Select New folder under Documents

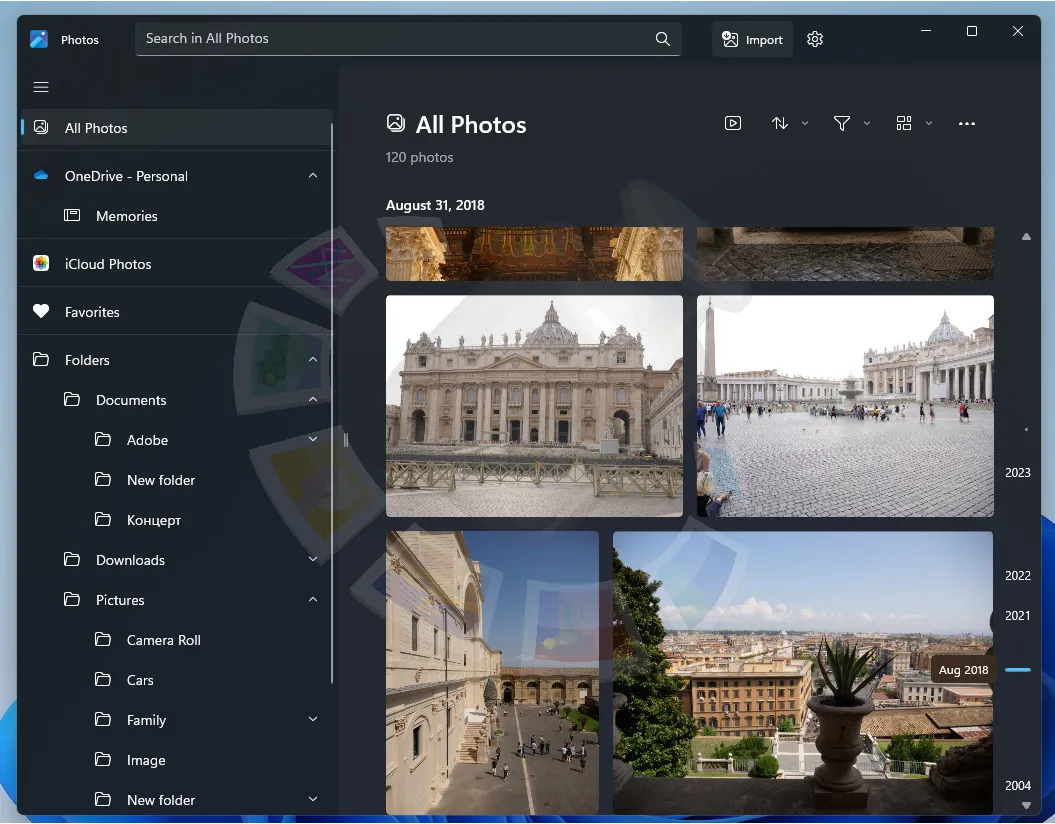tap(176, 480)
